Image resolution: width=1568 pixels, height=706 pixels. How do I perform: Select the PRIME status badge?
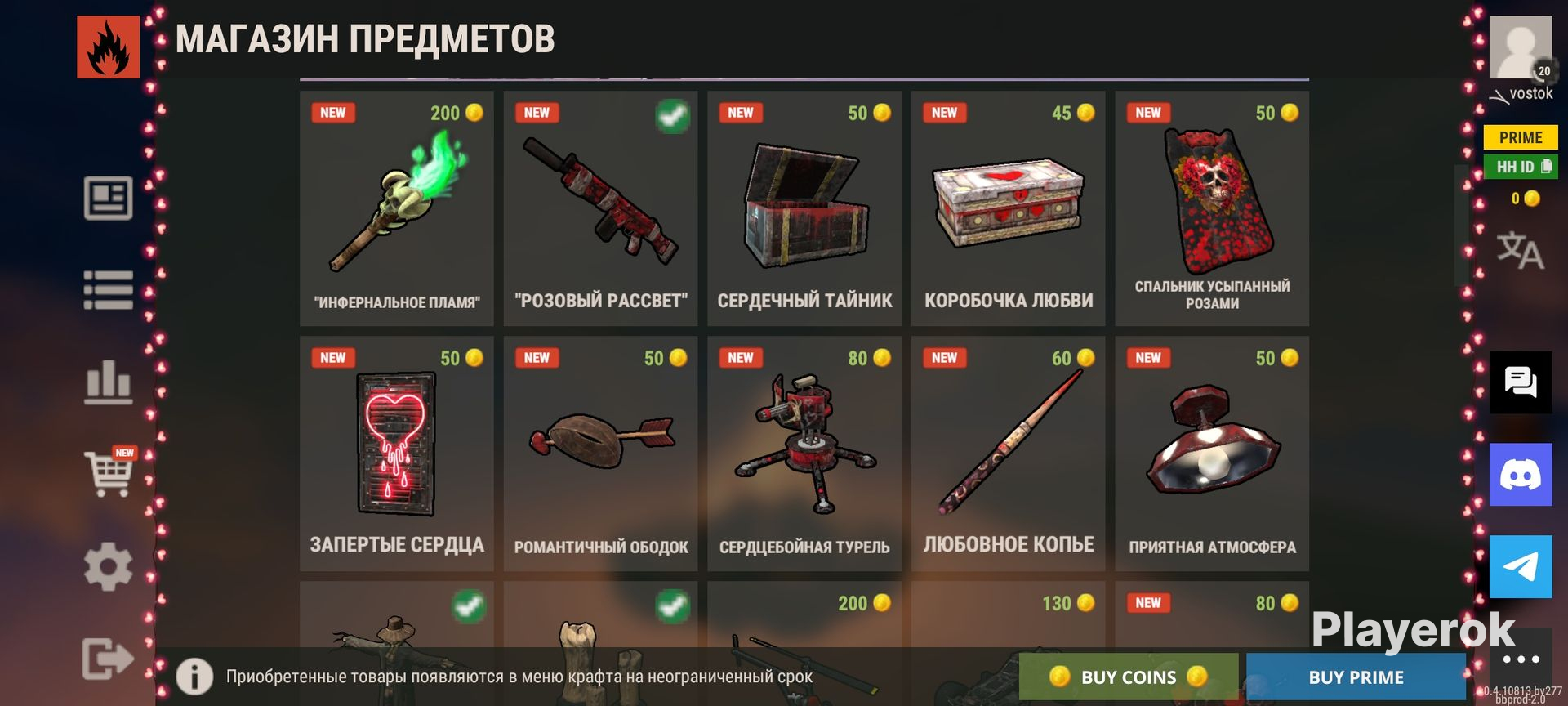[1521, 137]
